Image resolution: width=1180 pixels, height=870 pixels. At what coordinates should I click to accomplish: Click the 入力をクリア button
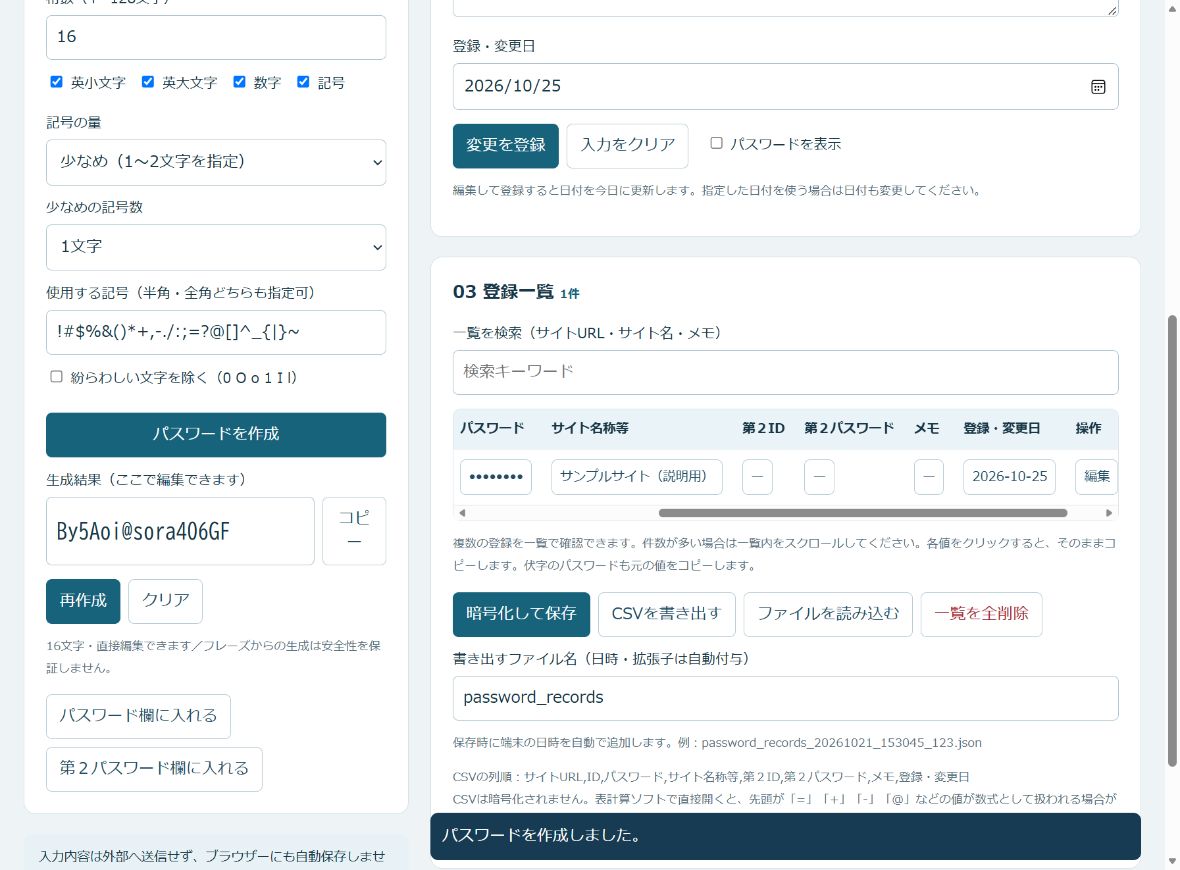pos(628,145)
